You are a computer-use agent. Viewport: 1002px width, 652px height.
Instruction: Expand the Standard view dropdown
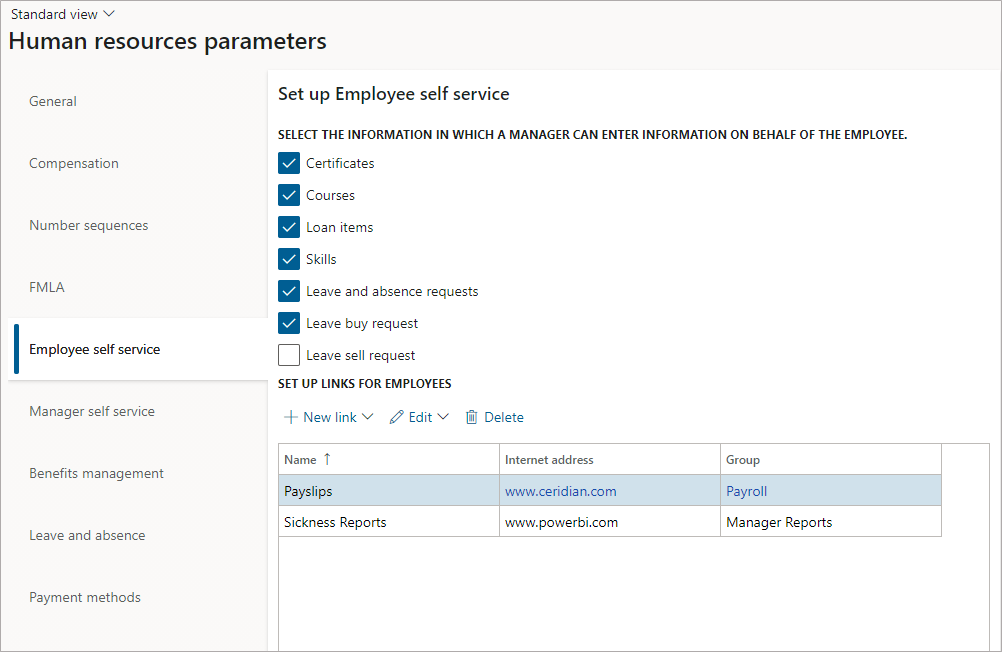tap(63, 14)
